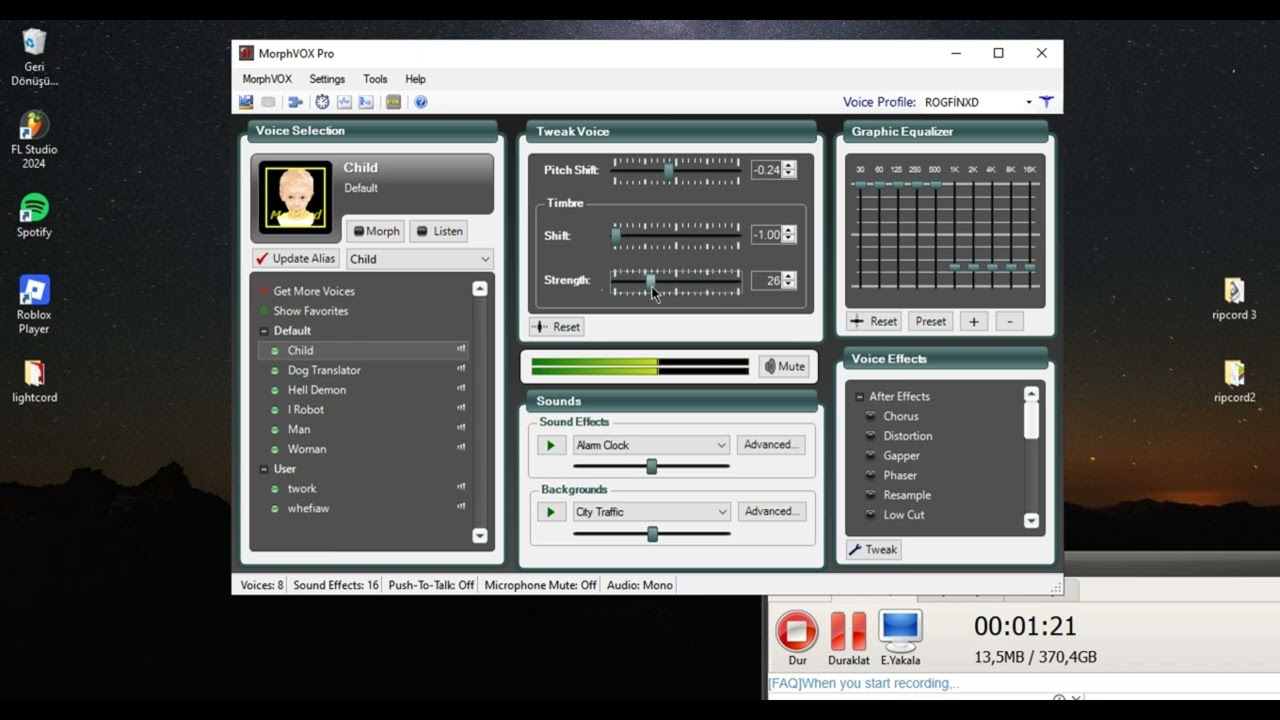Image resolution: width=1280 pixels, height=720 pixels.
Task: Enable the Distortion after effect
Action: (x=870, y=436)
